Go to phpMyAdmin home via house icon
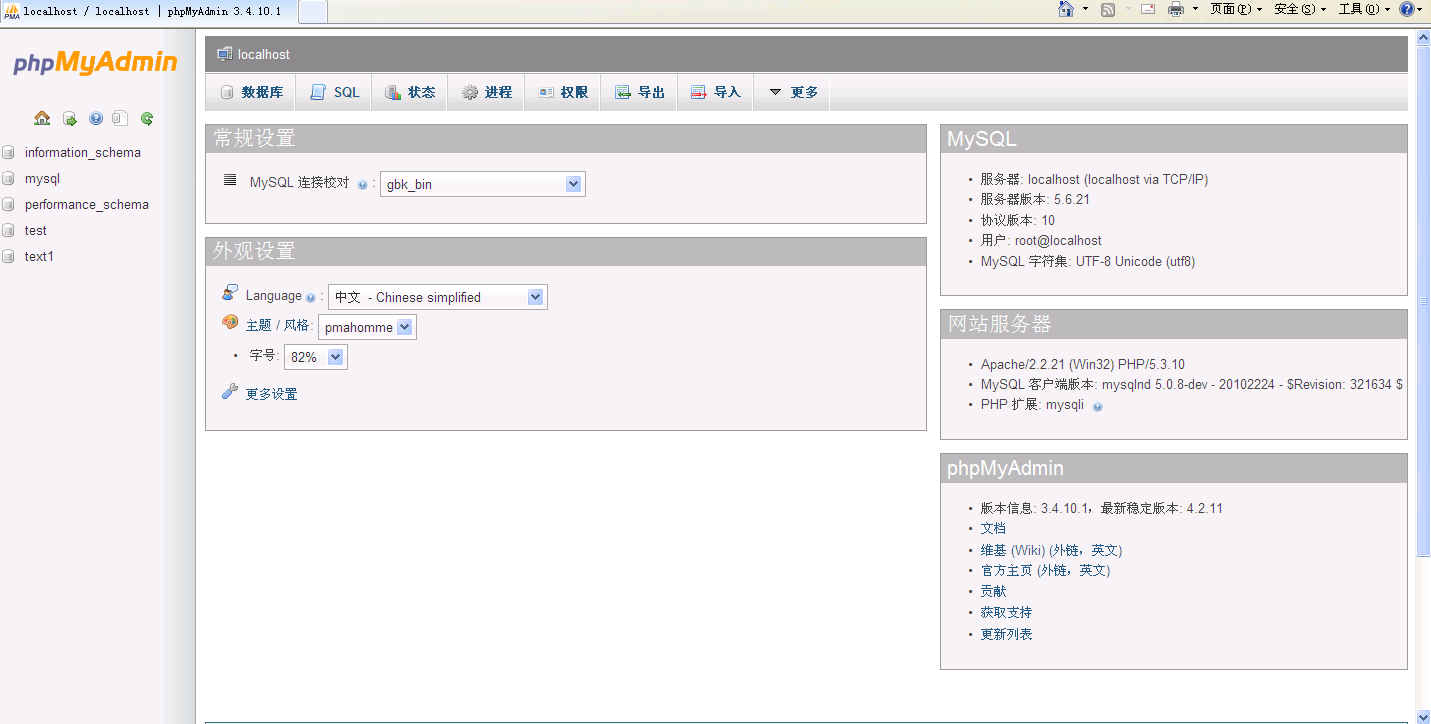Screen dimensions: 1431x724 pos(42,118)
